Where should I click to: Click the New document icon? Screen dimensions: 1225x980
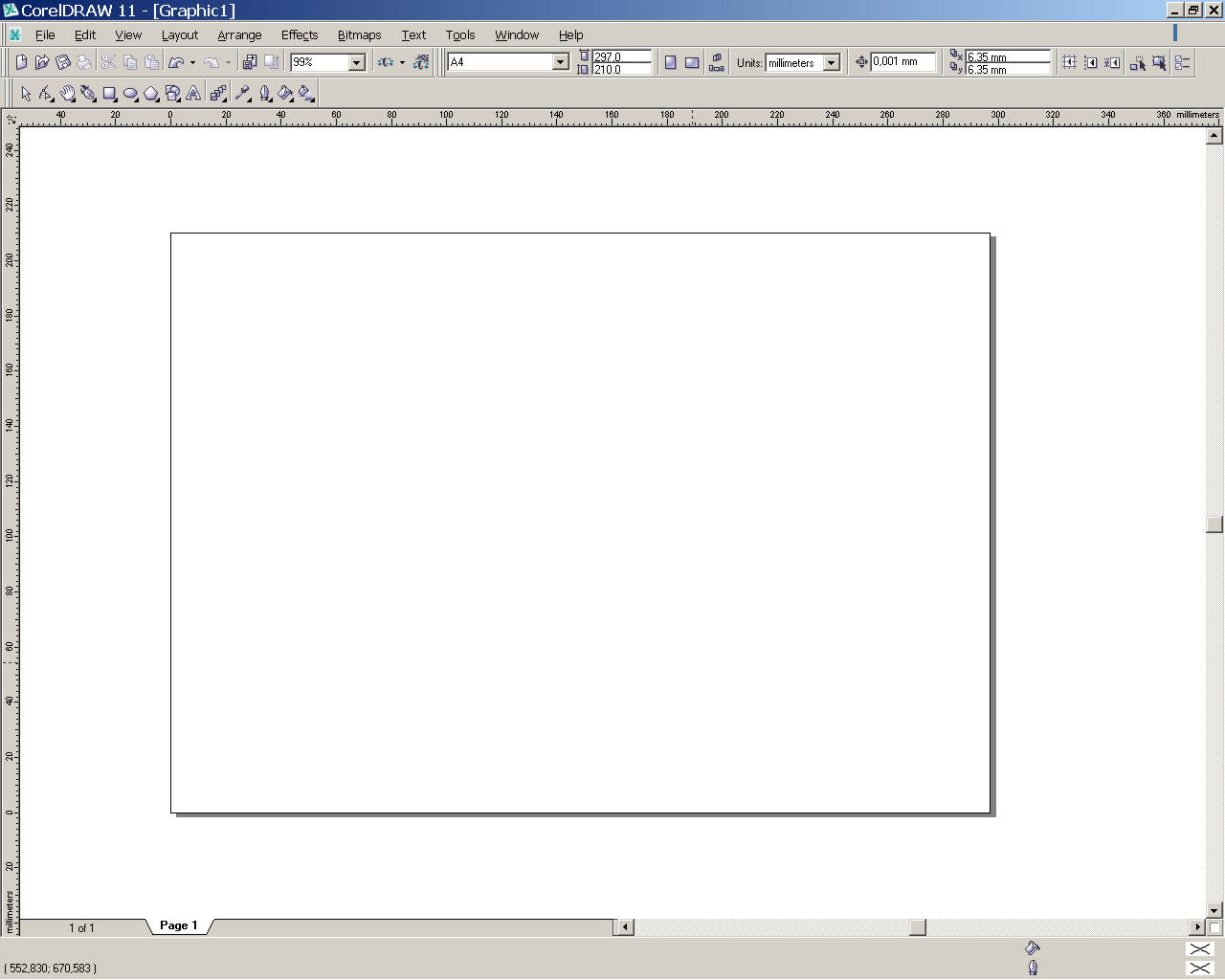[21, 62]
